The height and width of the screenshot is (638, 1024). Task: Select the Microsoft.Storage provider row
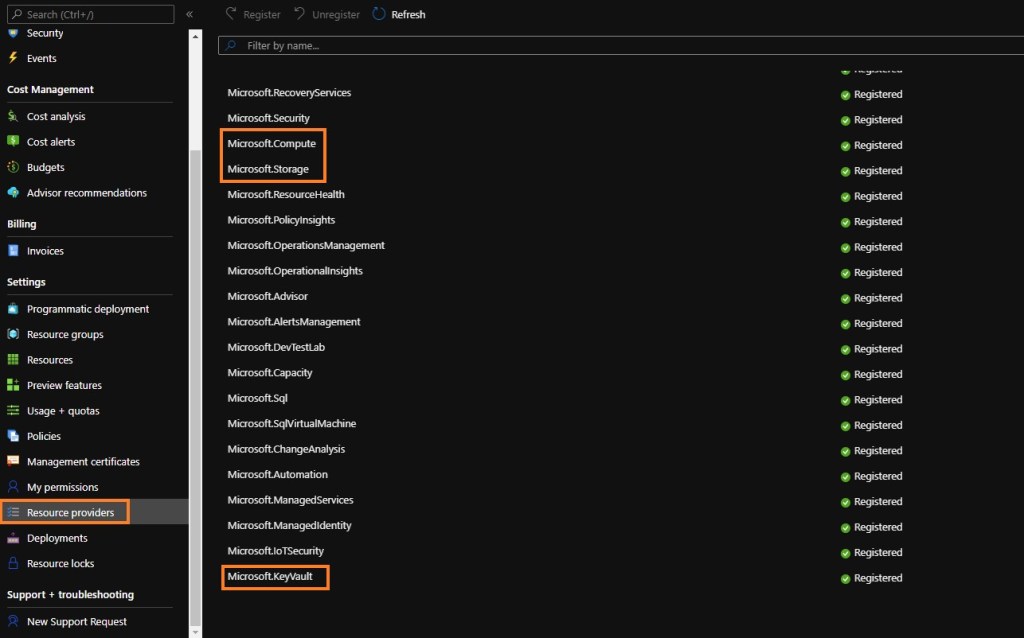(620, 169)
